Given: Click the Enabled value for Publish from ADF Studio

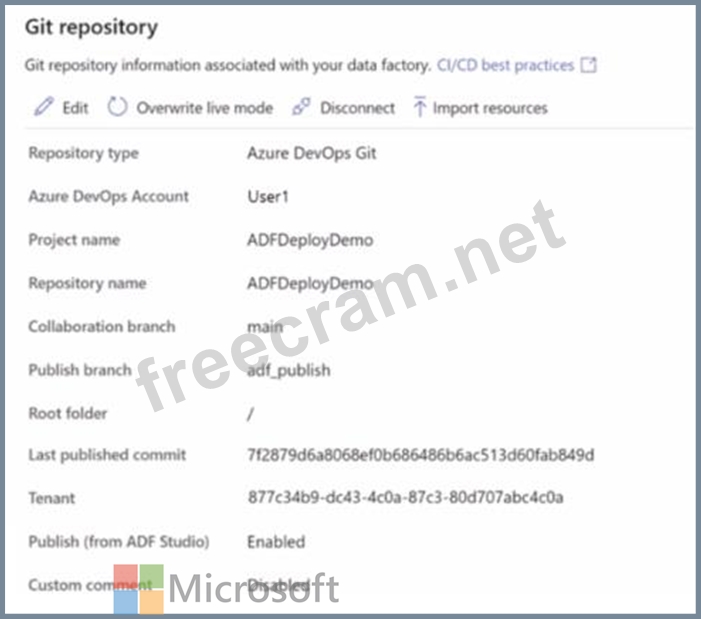Looking at the screenshot, I should pos(276,541).
